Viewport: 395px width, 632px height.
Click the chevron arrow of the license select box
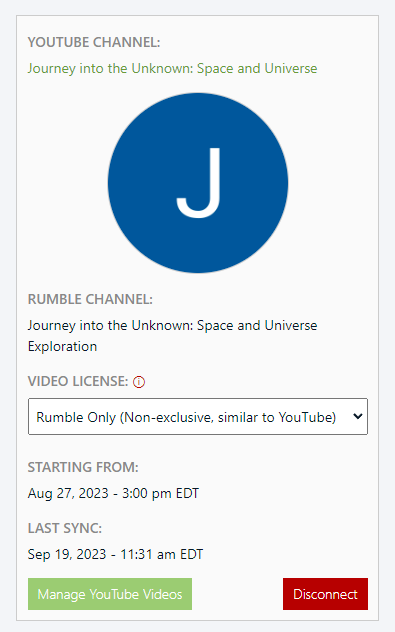[358, 417]
